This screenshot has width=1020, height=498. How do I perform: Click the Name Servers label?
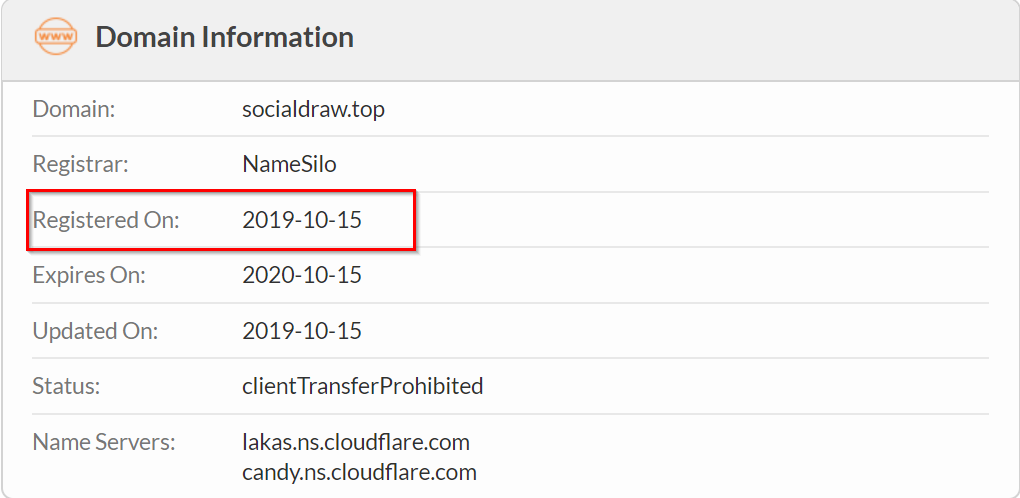point(104,443)
